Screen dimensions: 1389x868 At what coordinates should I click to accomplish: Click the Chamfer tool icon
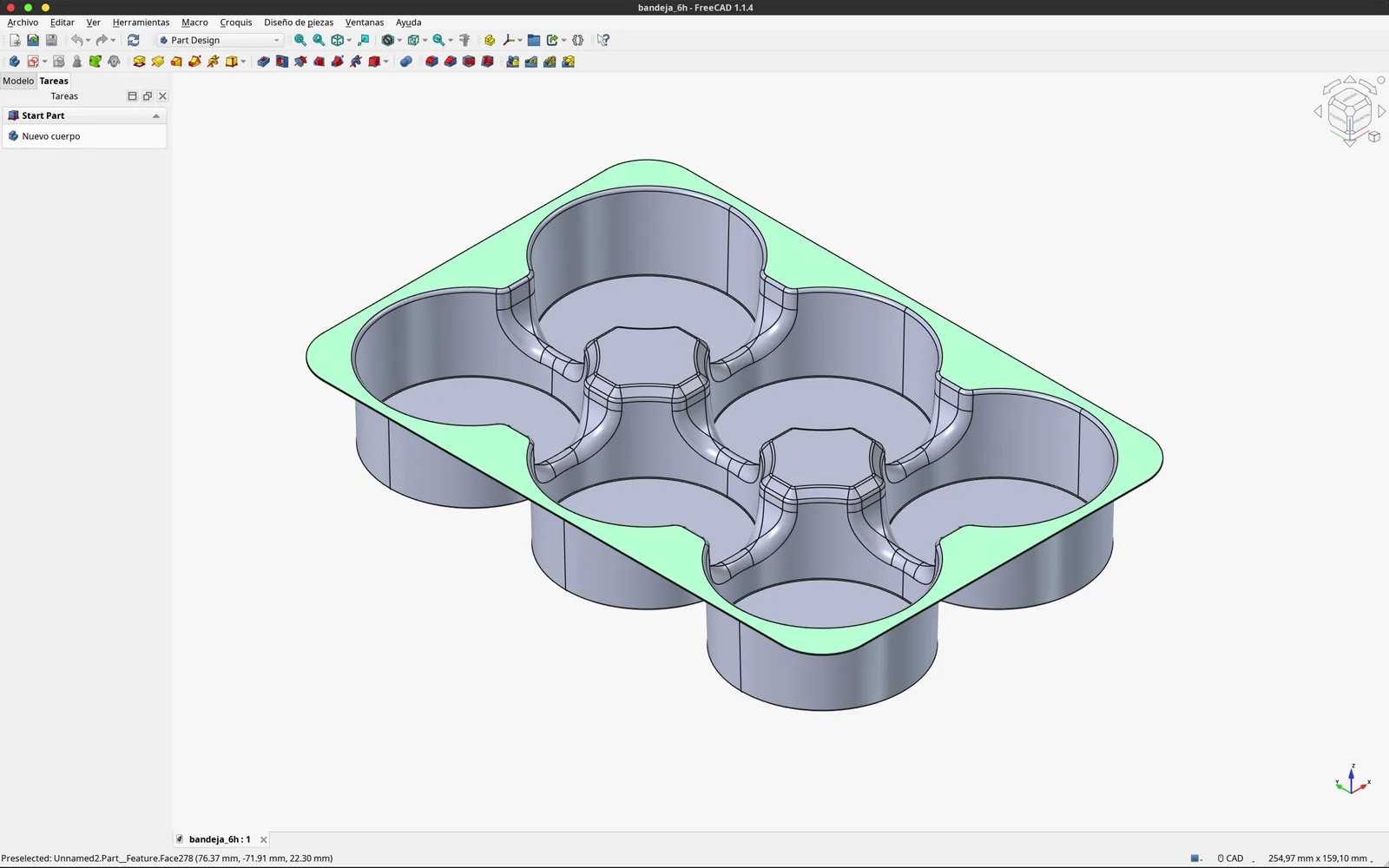(x=450, y=62)
